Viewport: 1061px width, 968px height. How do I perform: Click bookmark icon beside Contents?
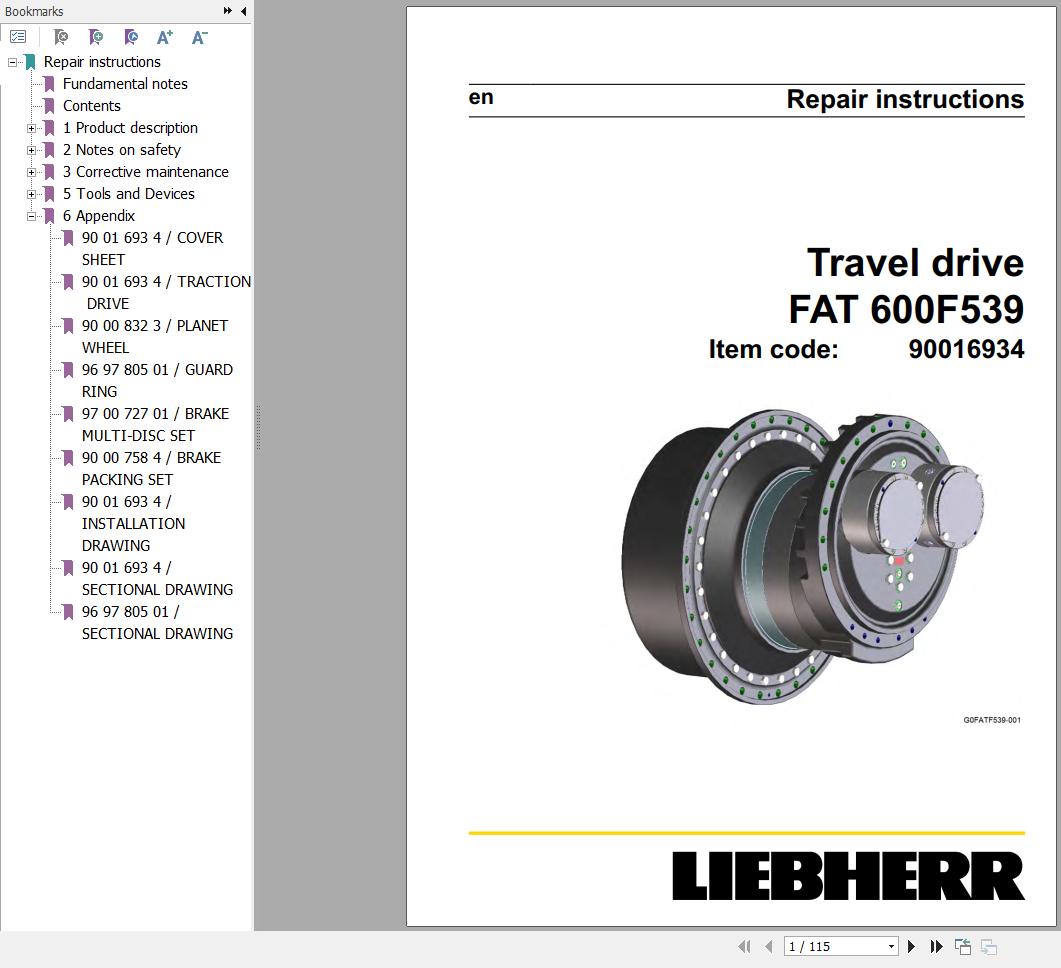(x=49, y=106)
